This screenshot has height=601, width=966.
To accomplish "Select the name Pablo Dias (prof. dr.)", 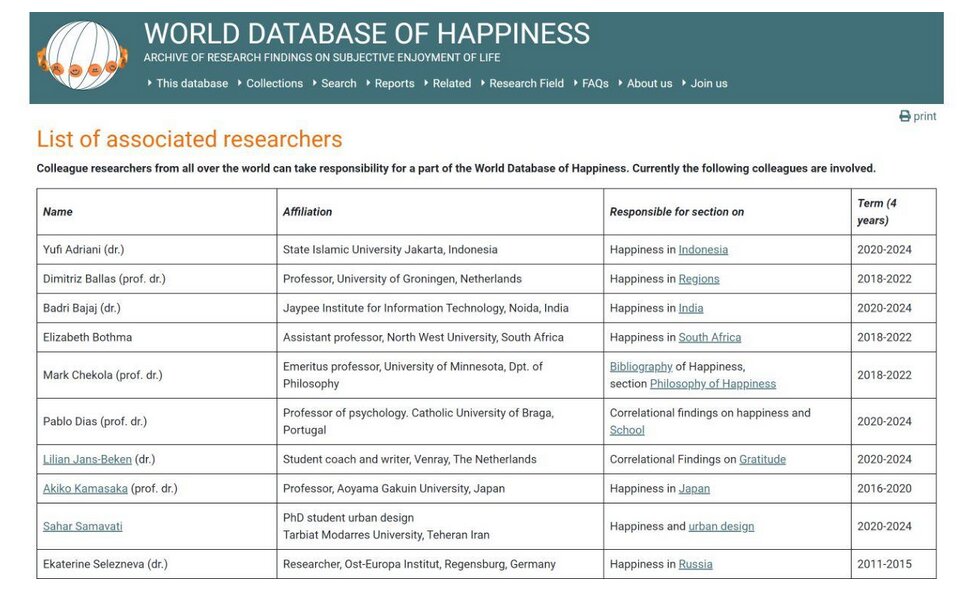I will [95, 421].
